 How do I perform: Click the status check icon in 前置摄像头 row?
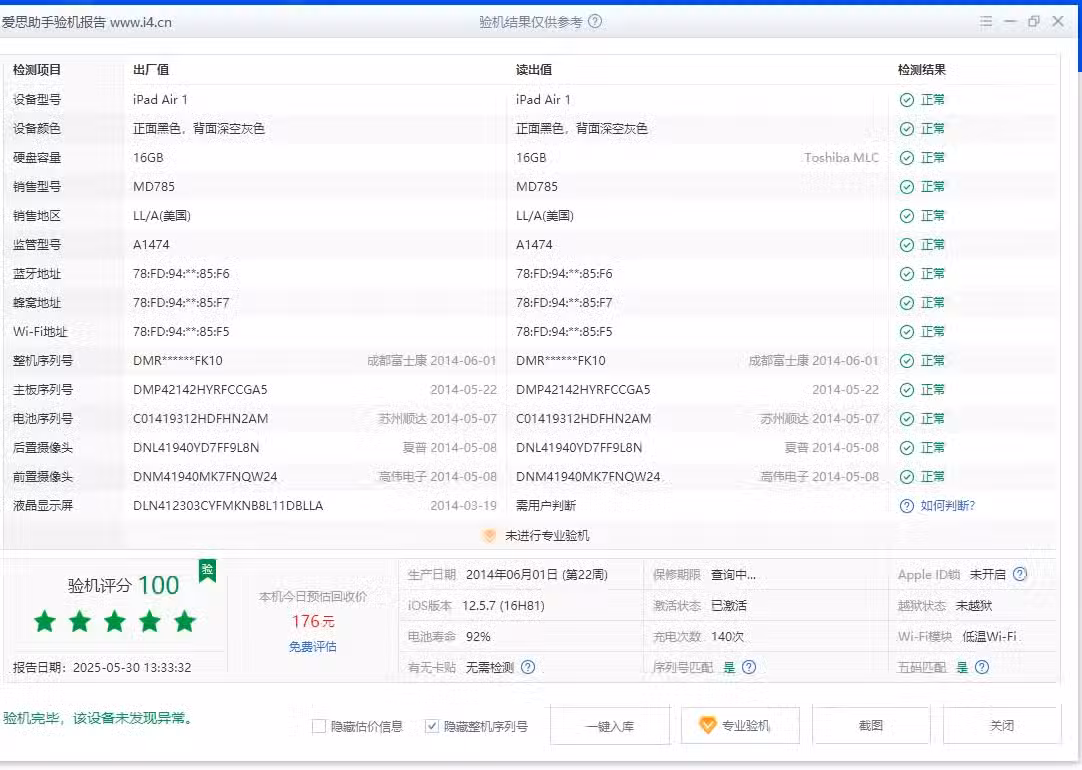point(907,477)
